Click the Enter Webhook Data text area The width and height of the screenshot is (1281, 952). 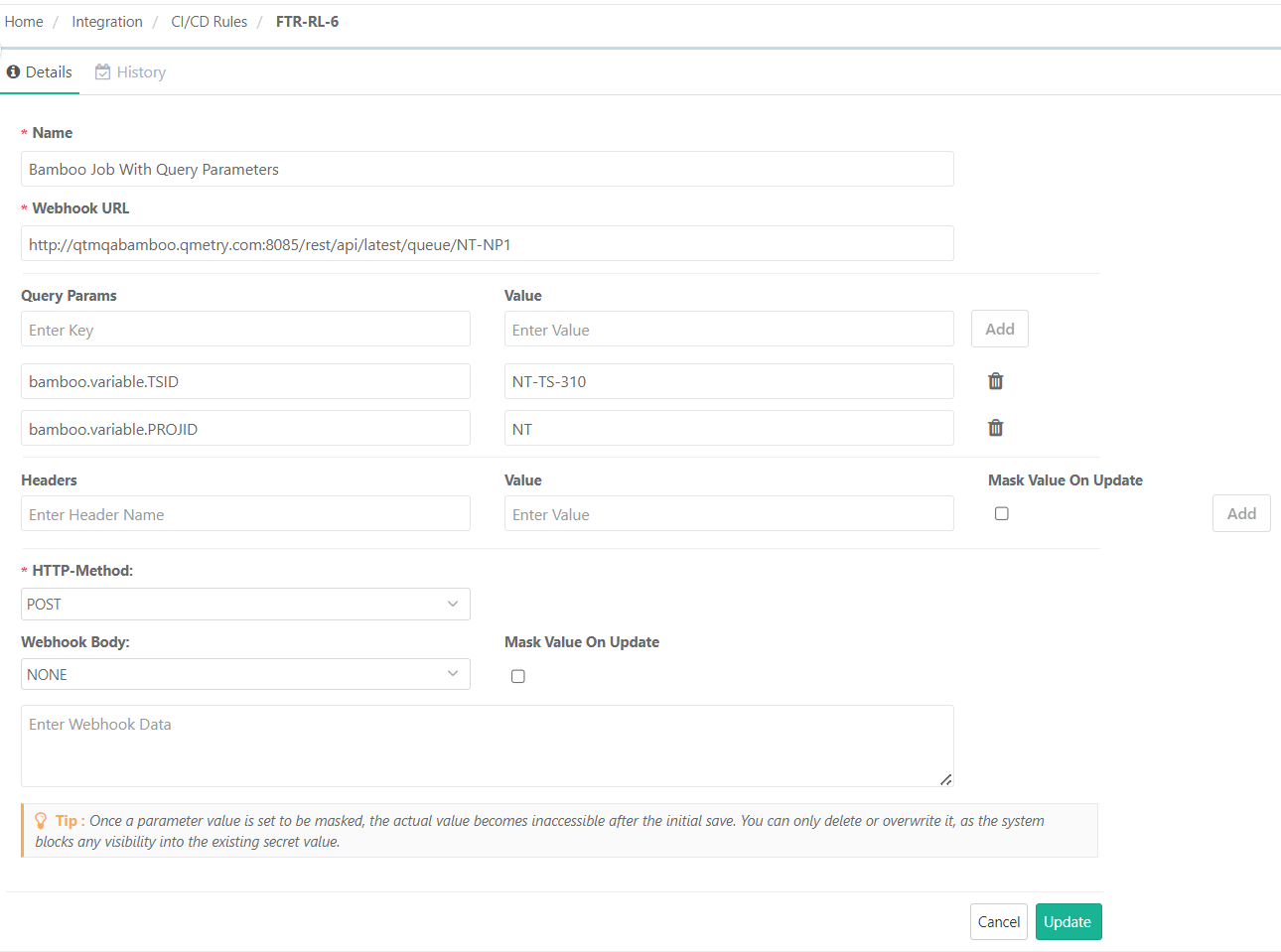[x=487, y=745]
